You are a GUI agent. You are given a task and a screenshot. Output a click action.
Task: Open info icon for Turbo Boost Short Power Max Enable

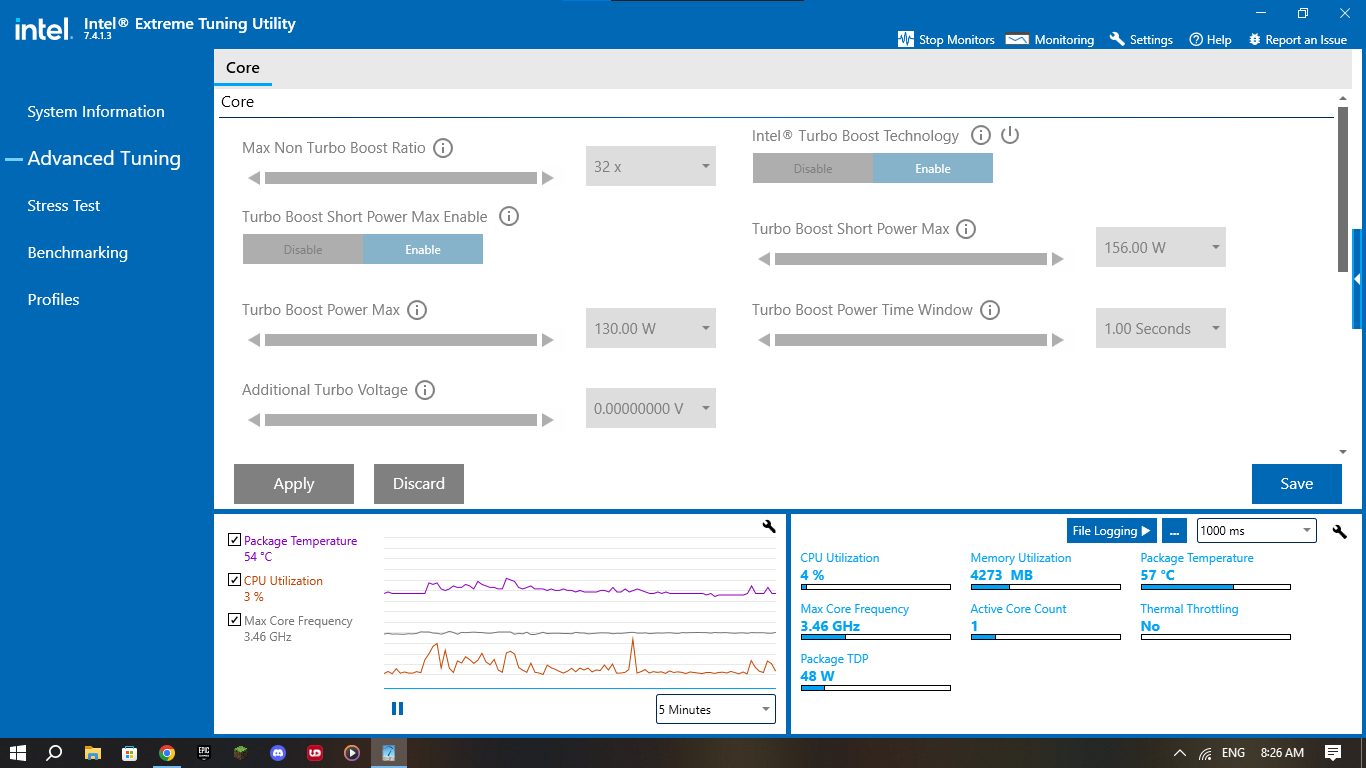coord(509,216)
